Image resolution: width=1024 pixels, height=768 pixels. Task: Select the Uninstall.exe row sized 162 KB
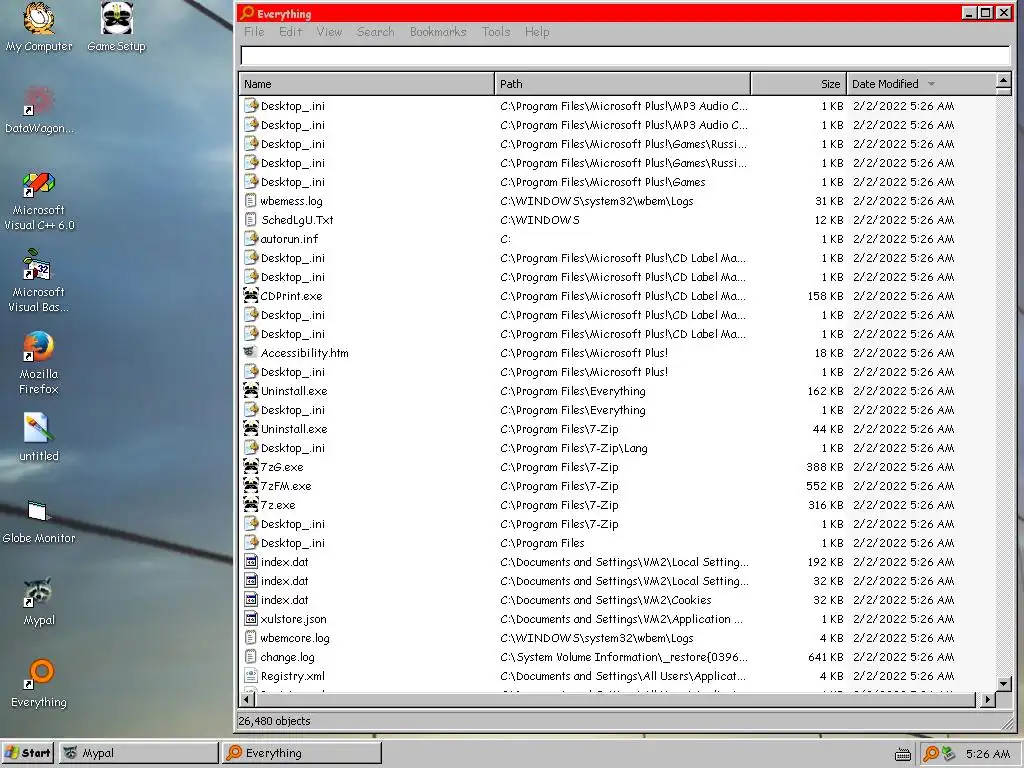pos(617,391)
